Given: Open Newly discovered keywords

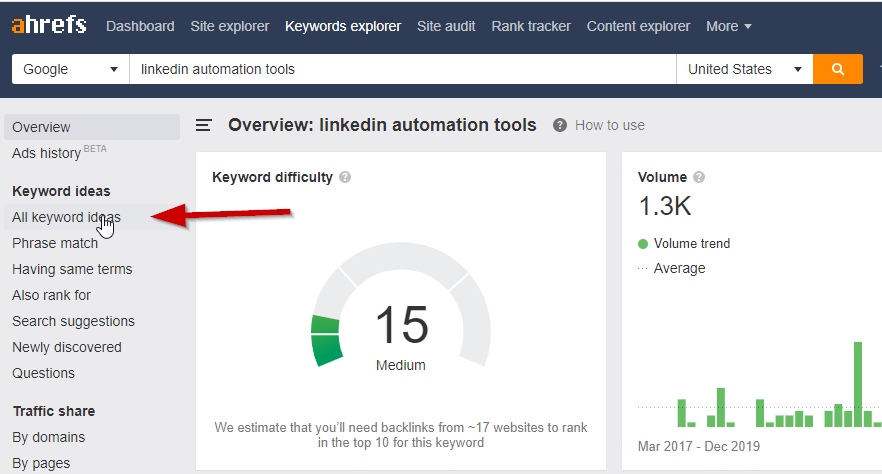Looking at the screenshot, I should point(66,347).
